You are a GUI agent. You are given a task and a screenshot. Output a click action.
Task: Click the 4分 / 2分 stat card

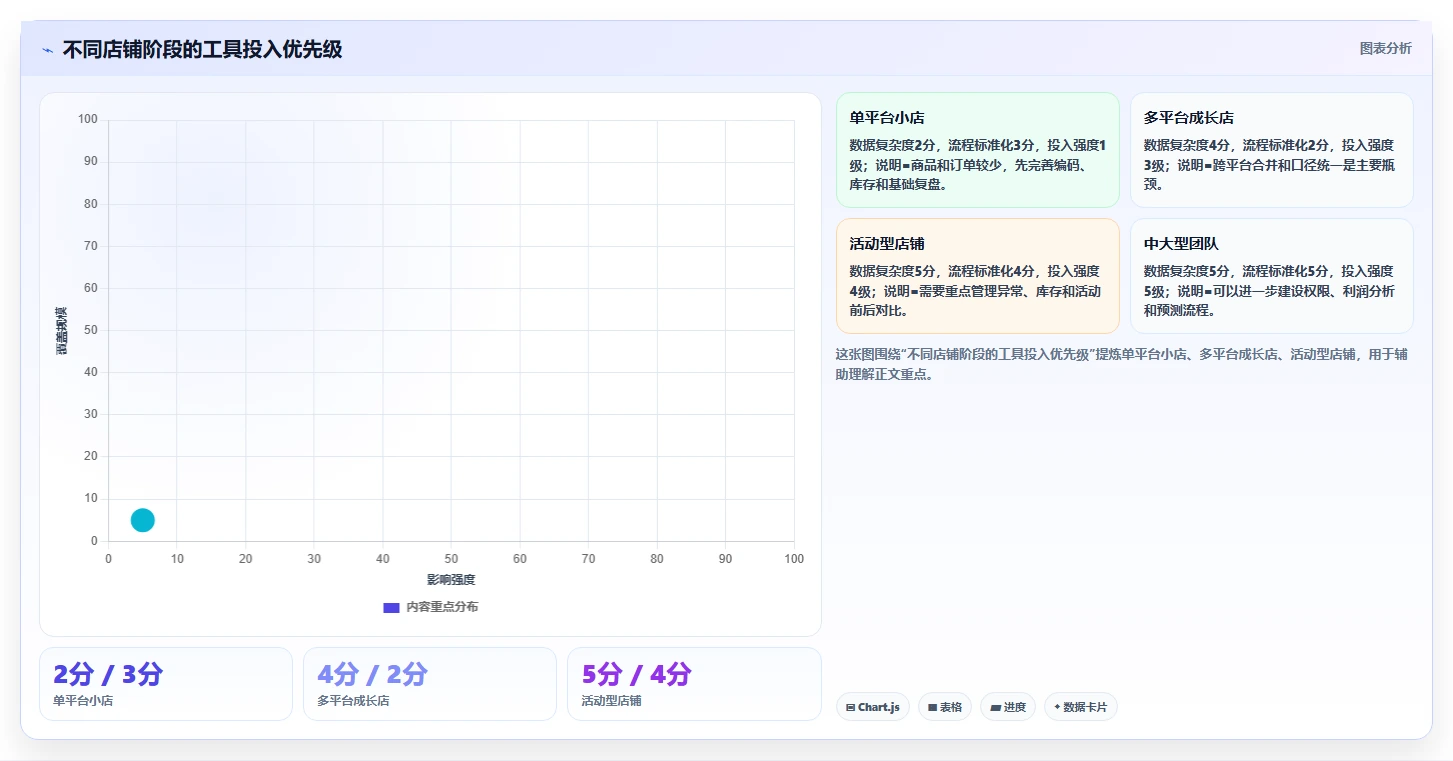click(430, 684)
